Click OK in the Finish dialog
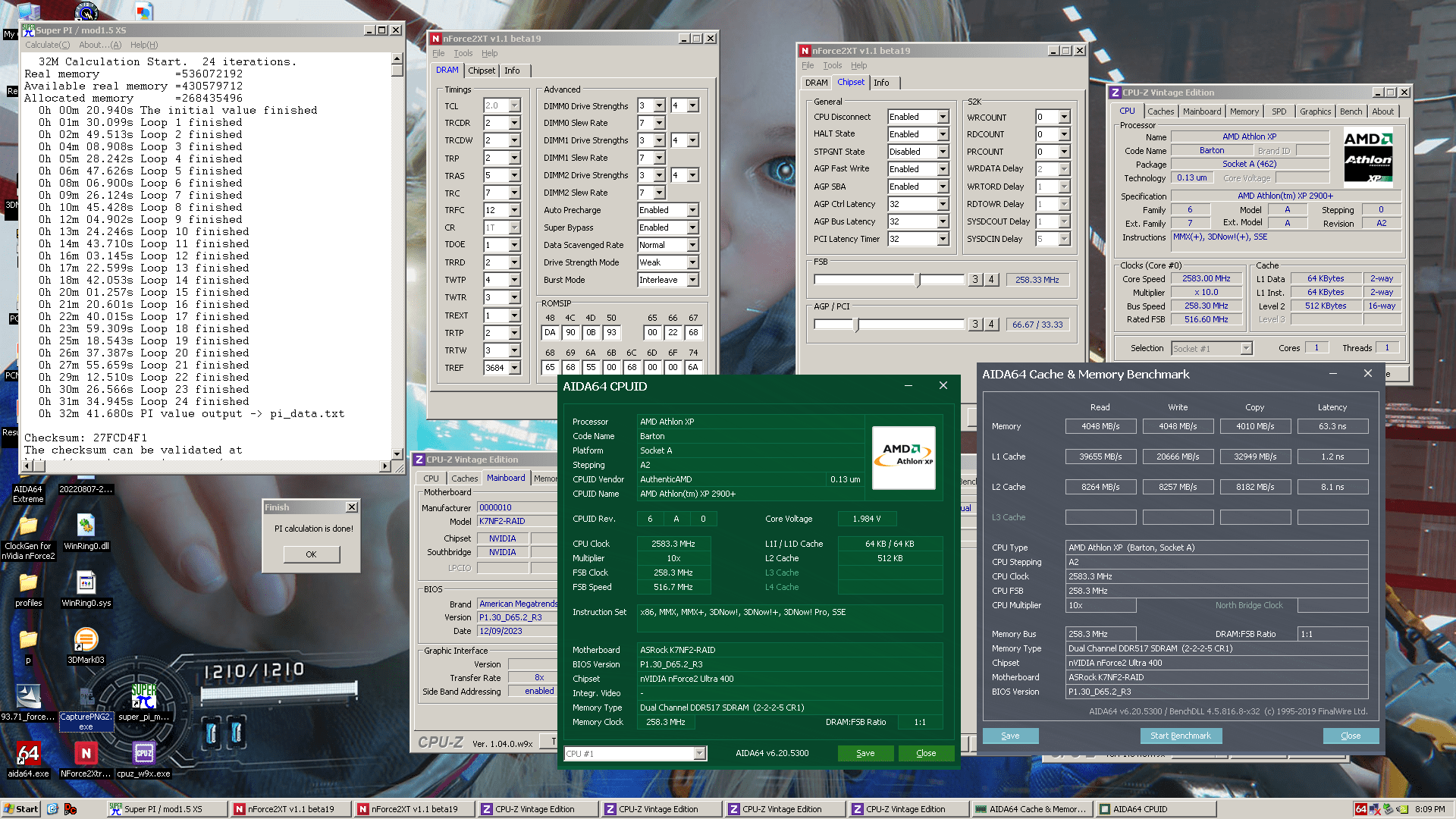The width and height of the screenshot is (1456, 819). pyautogui.click(x=311, y=554)
